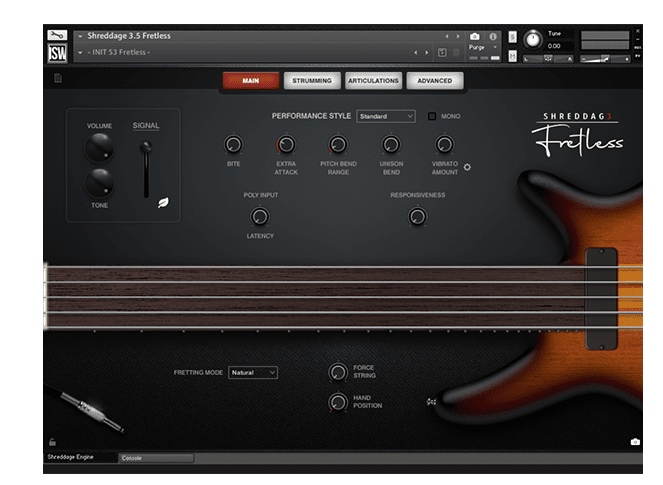Screen dimensions: 663x485
Task: Enable the MONO checkbox
Action: point(432,116)
